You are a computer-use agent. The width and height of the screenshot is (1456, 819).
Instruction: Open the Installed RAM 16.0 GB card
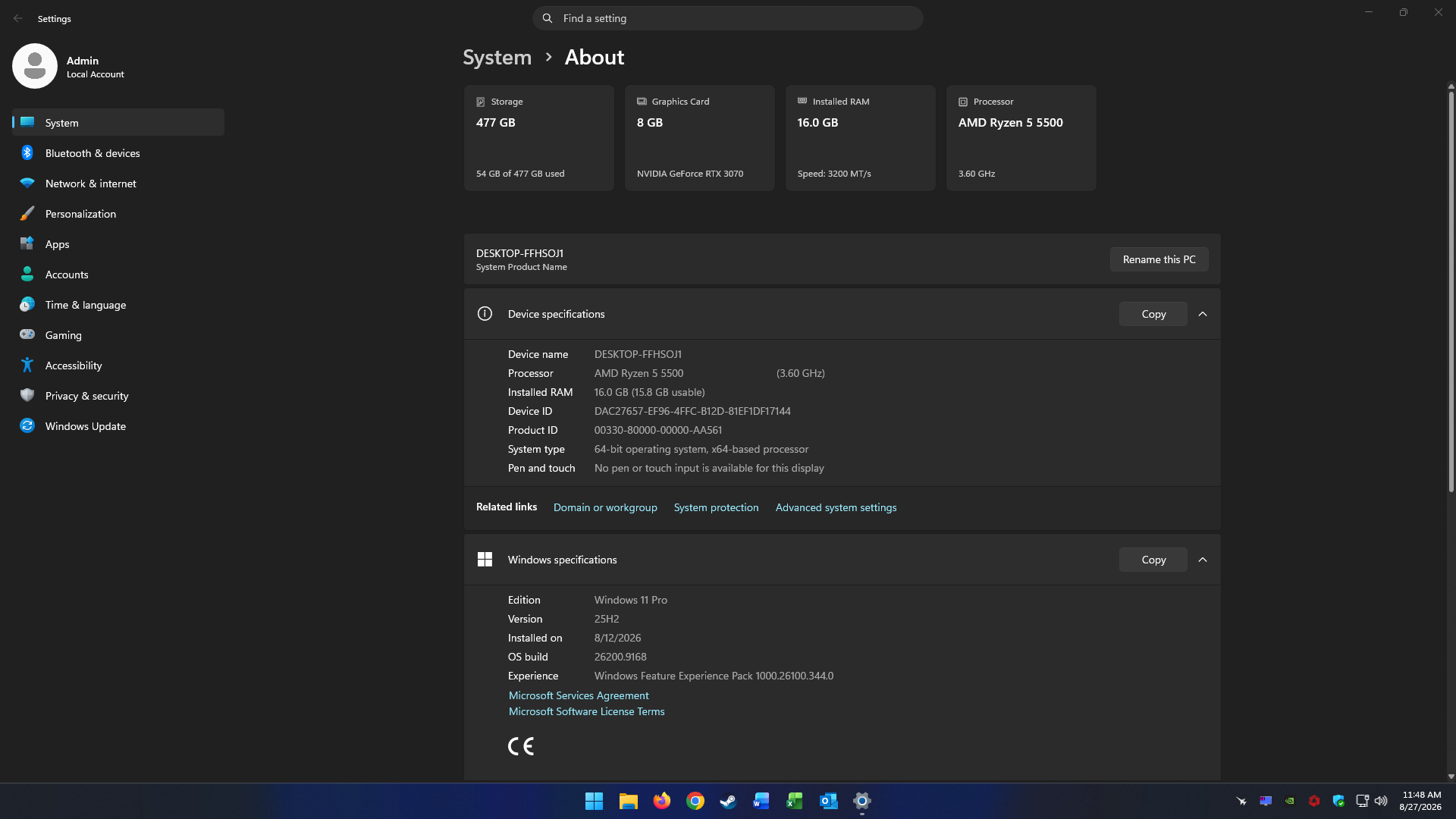(860, 138)
